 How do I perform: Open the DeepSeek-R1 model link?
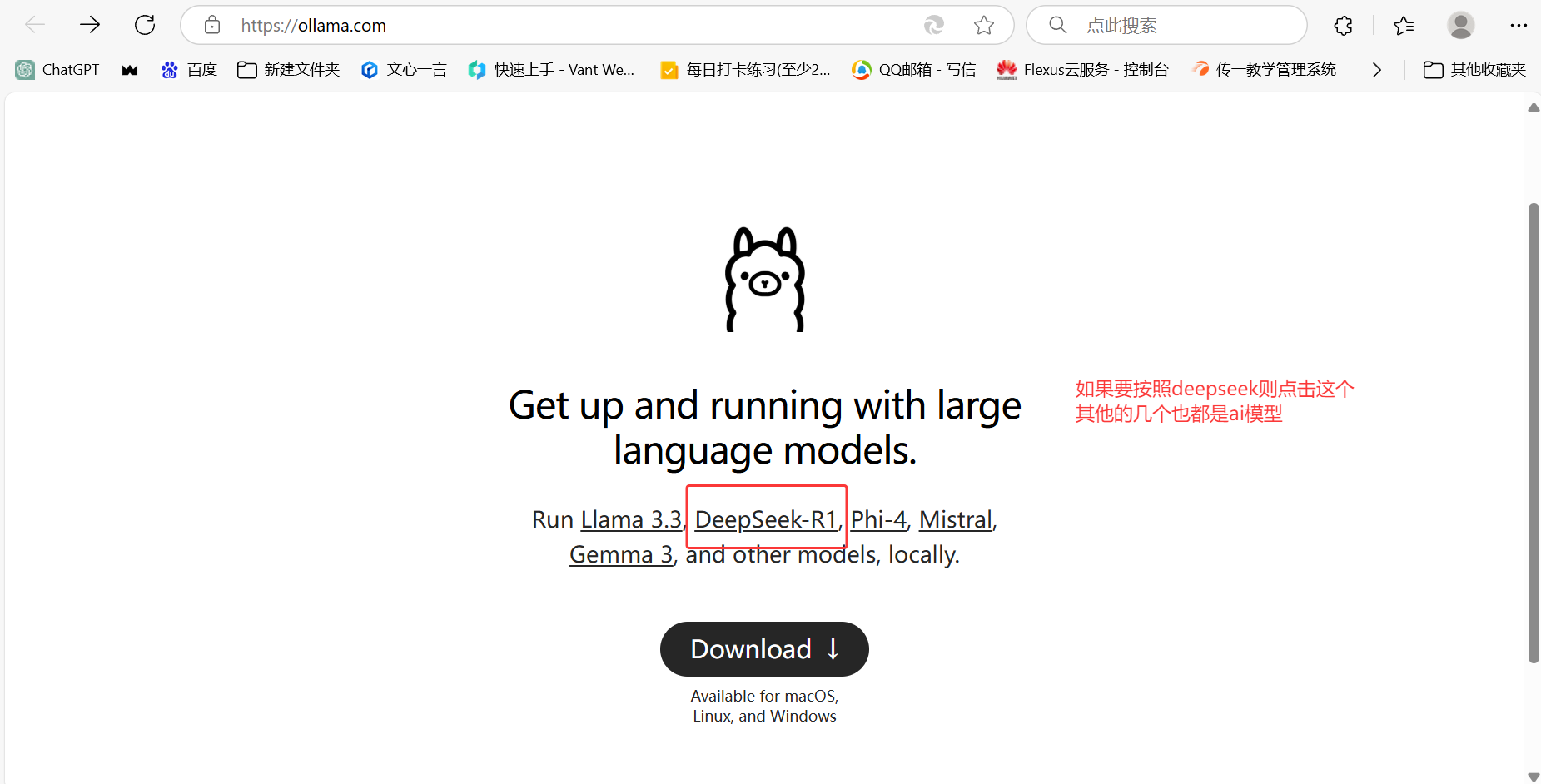pos(766,520)
